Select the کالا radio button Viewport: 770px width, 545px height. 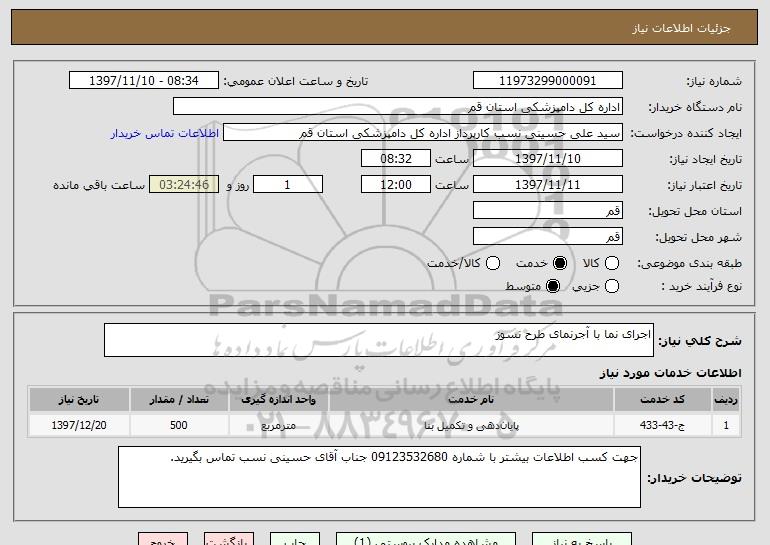(612, 263)
